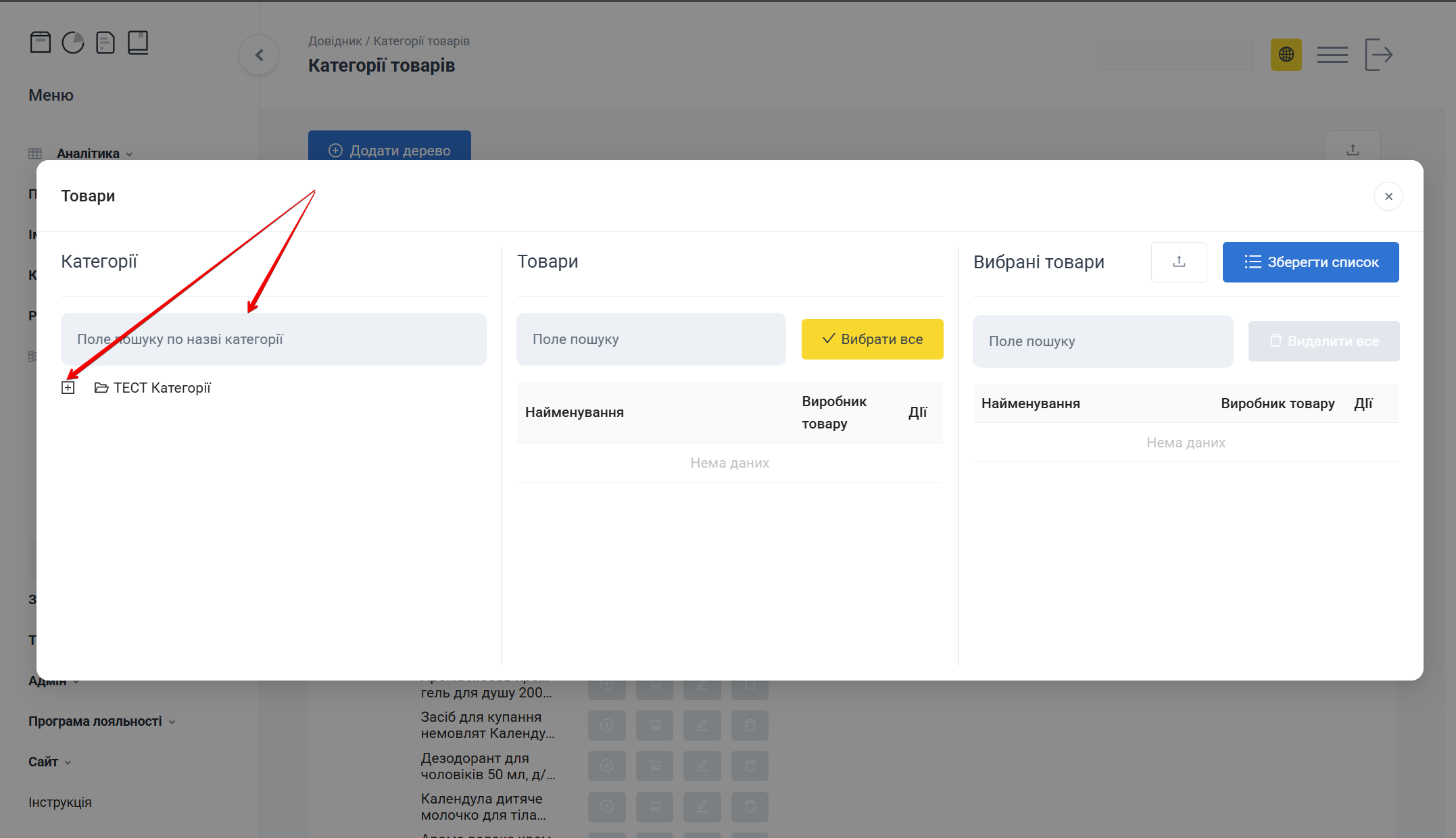Click the globe language icon
This screenshot has height=838, width=1456.
click(1286, 55)
